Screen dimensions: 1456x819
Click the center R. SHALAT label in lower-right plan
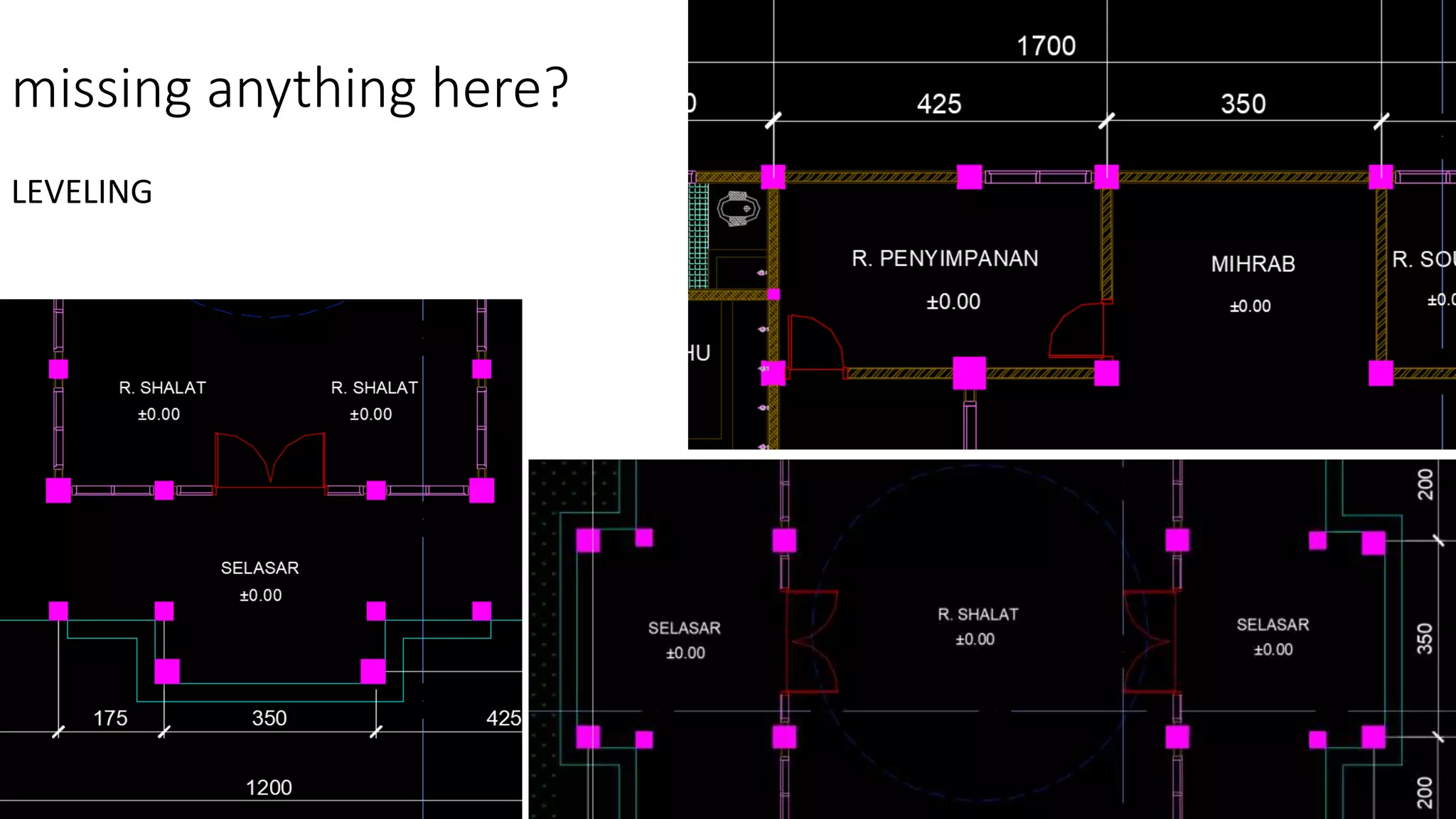tap(978, 614)
